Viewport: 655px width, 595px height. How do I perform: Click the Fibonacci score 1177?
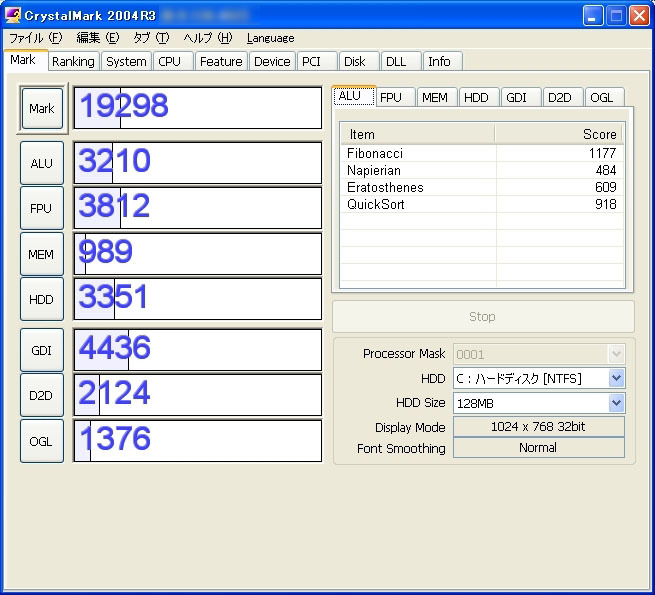pyautogui.click(x=602, y=153)
